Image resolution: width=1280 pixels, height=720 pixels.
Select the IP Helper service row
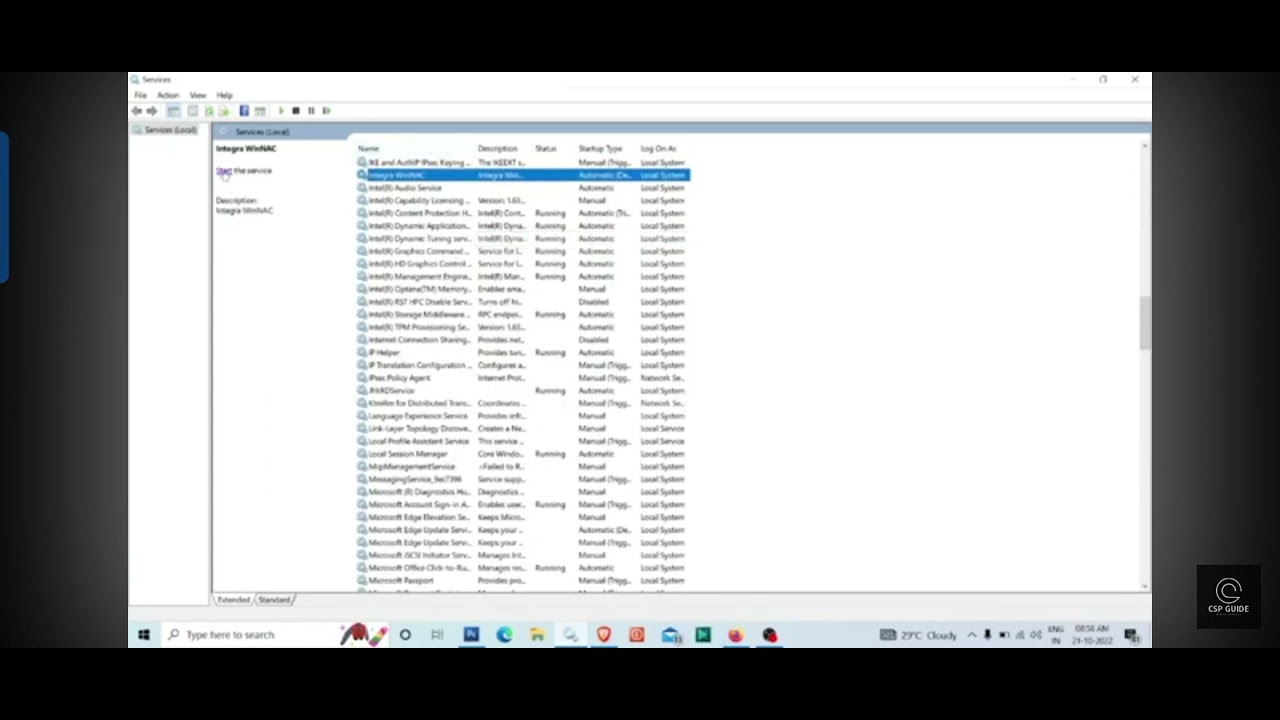(x=523, y=352)
